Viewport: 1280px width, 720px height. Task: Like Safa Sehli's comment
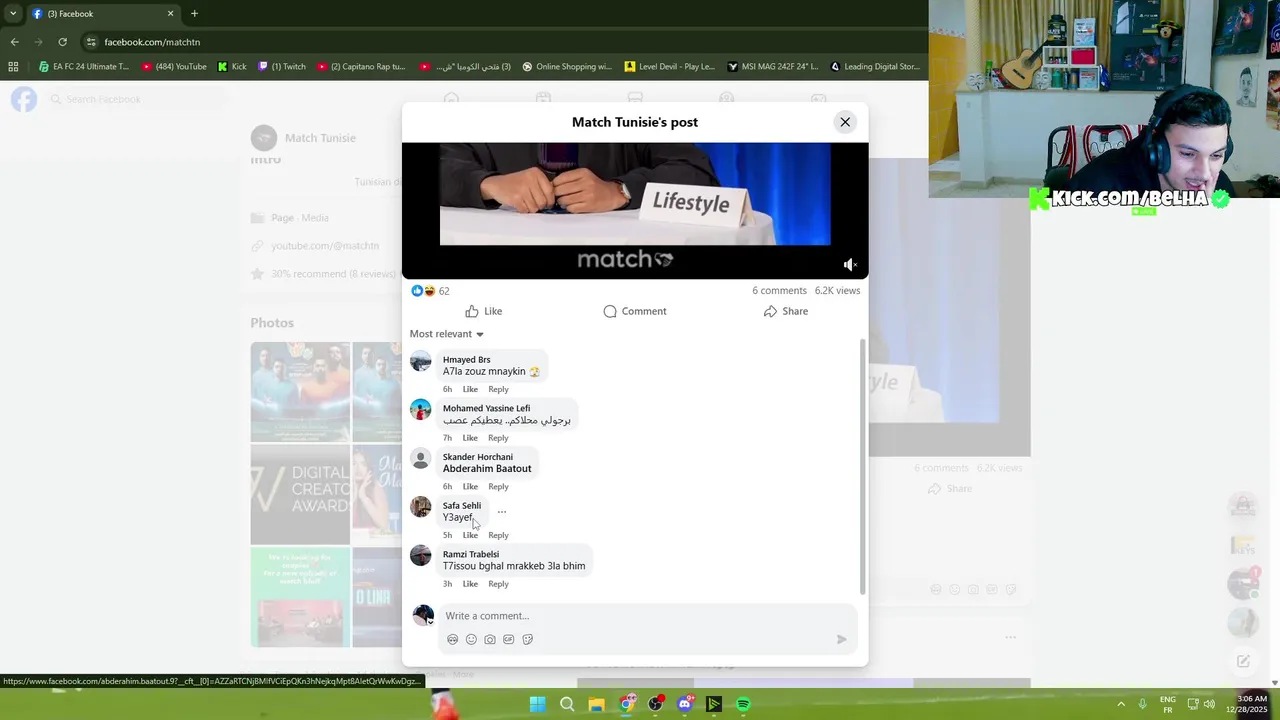pos(470,535)
